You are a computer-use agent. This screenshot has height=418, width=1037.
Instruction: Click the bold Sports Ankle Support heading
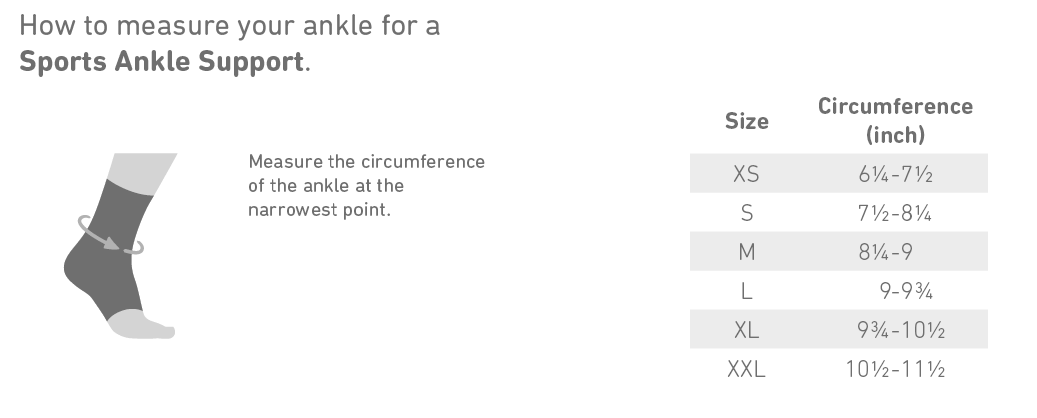(161, 62)
